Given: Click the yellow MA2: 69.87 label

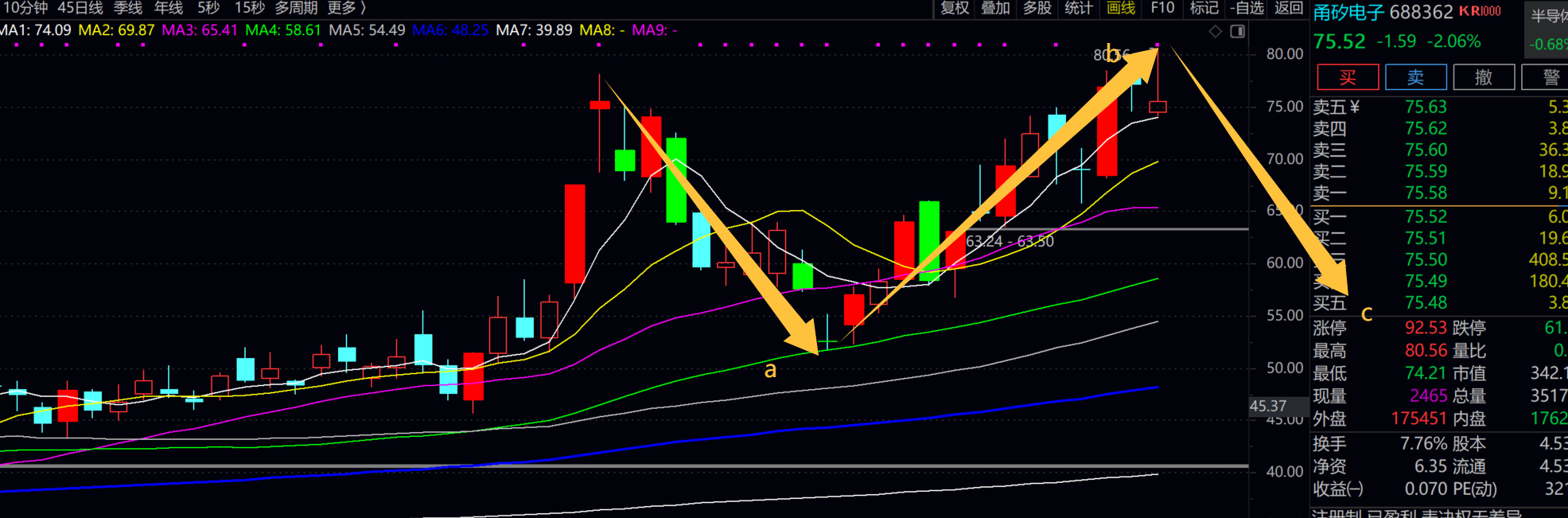Looking at the screenshot, I should 116,30.
